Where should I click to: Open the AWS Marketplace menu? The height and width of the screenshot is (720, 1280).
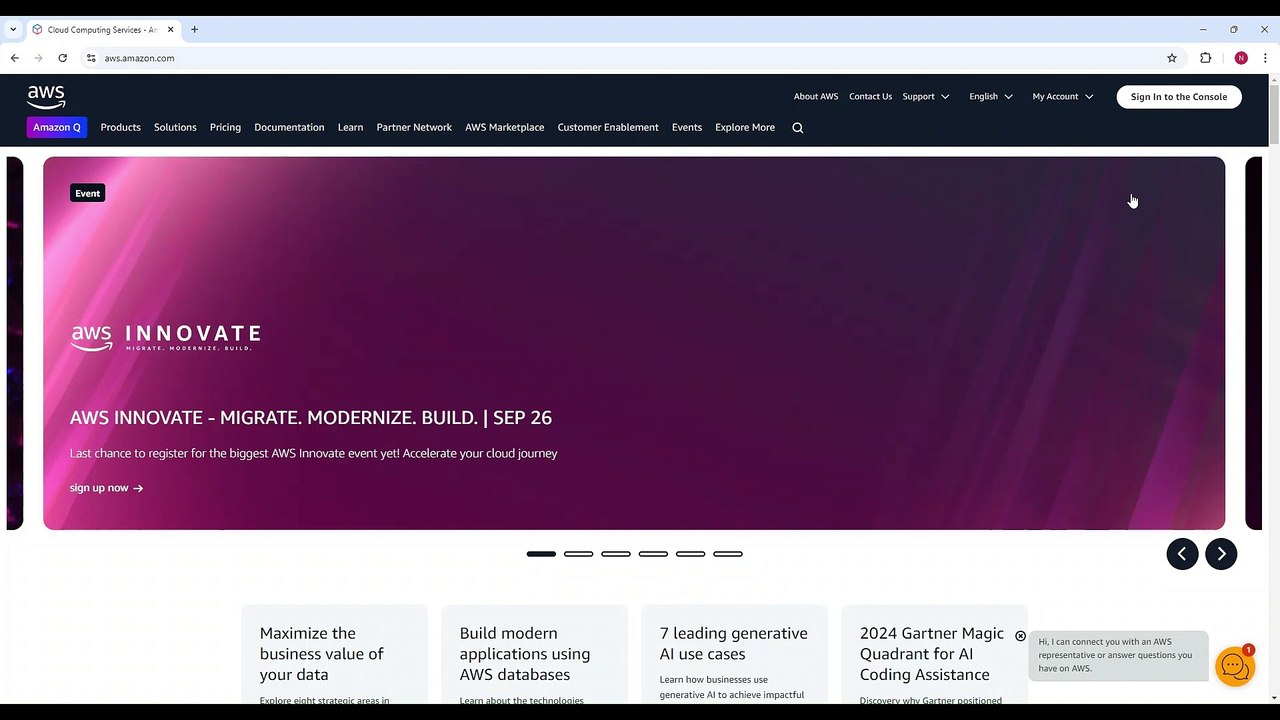pos(504,128)
